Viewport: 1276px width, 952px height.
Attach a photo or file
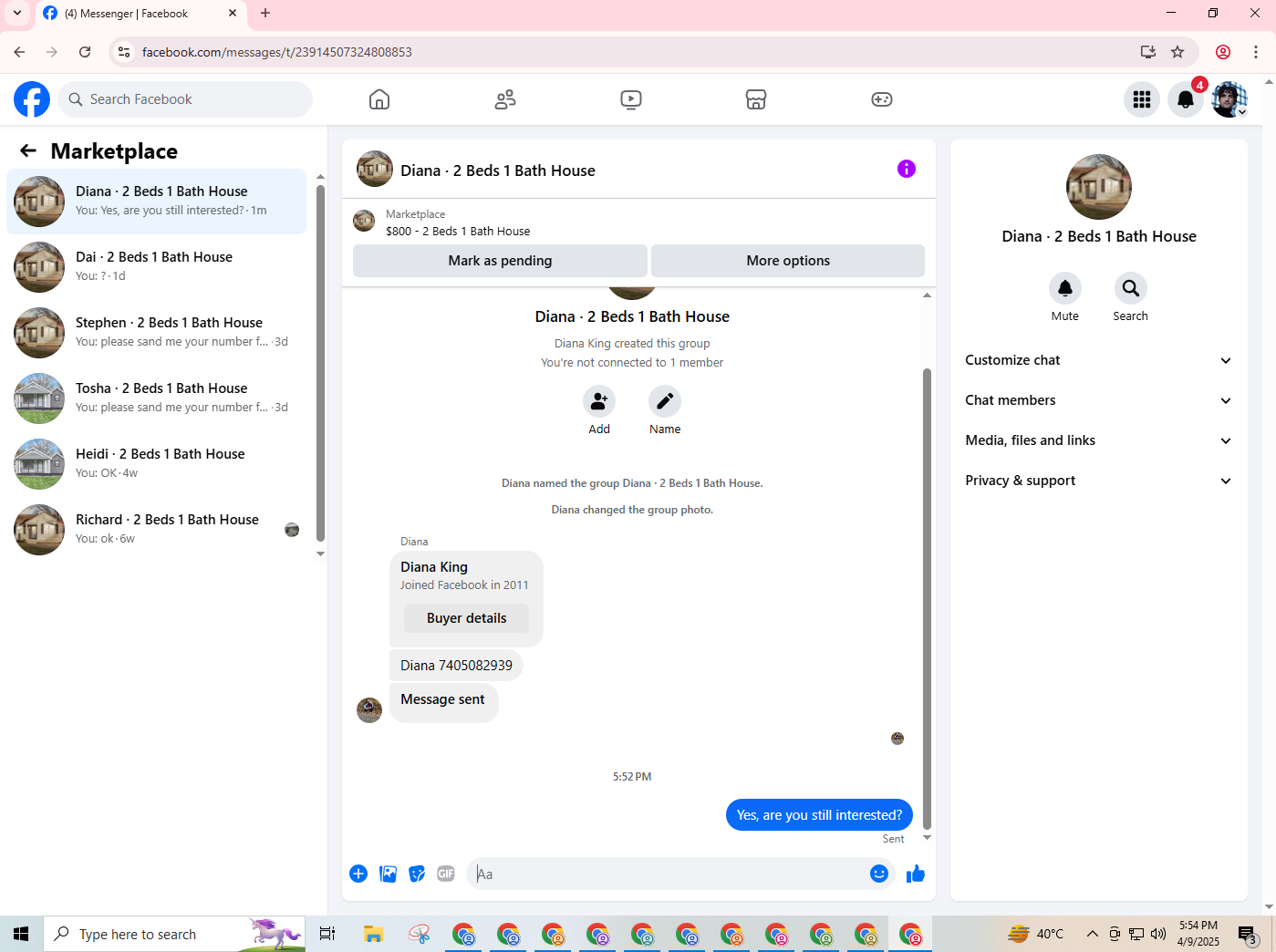[388, 874]
